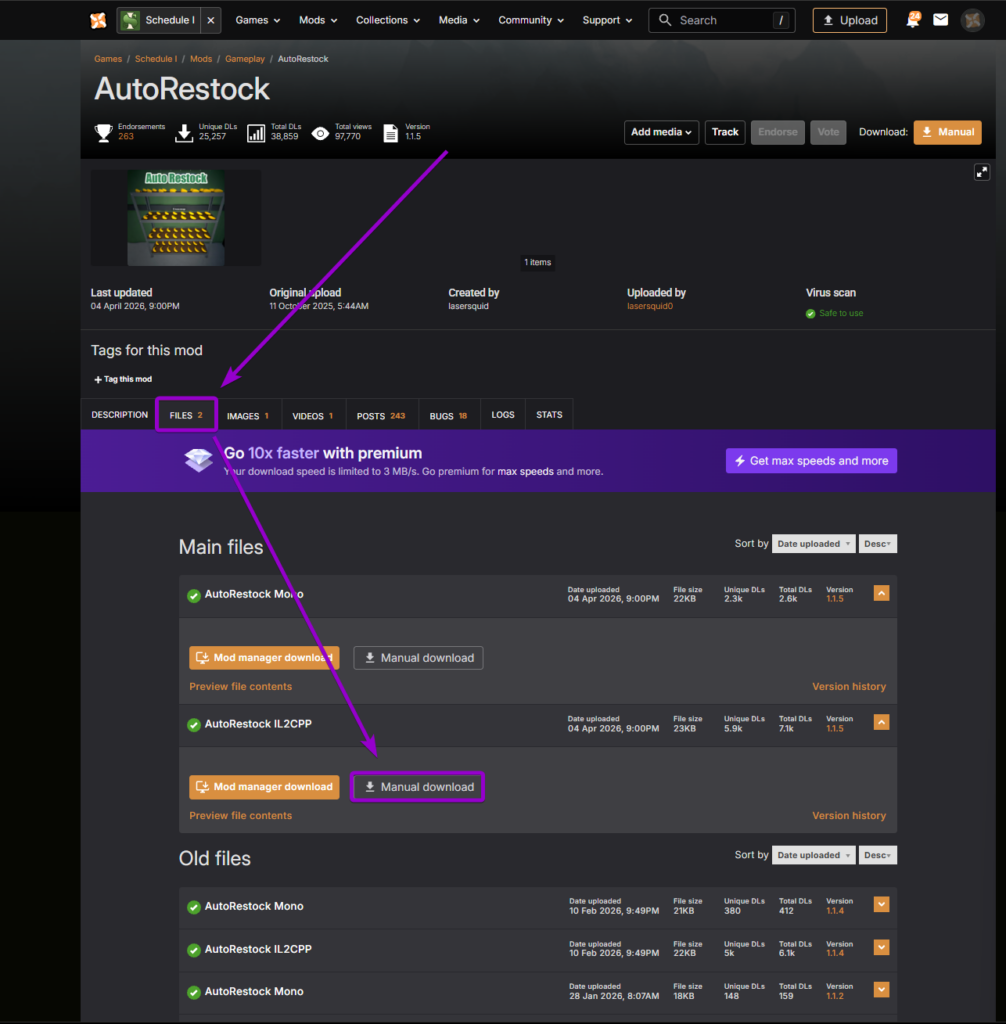
Task: Click the orange Manual download button in header
Action: coord(947,132)
